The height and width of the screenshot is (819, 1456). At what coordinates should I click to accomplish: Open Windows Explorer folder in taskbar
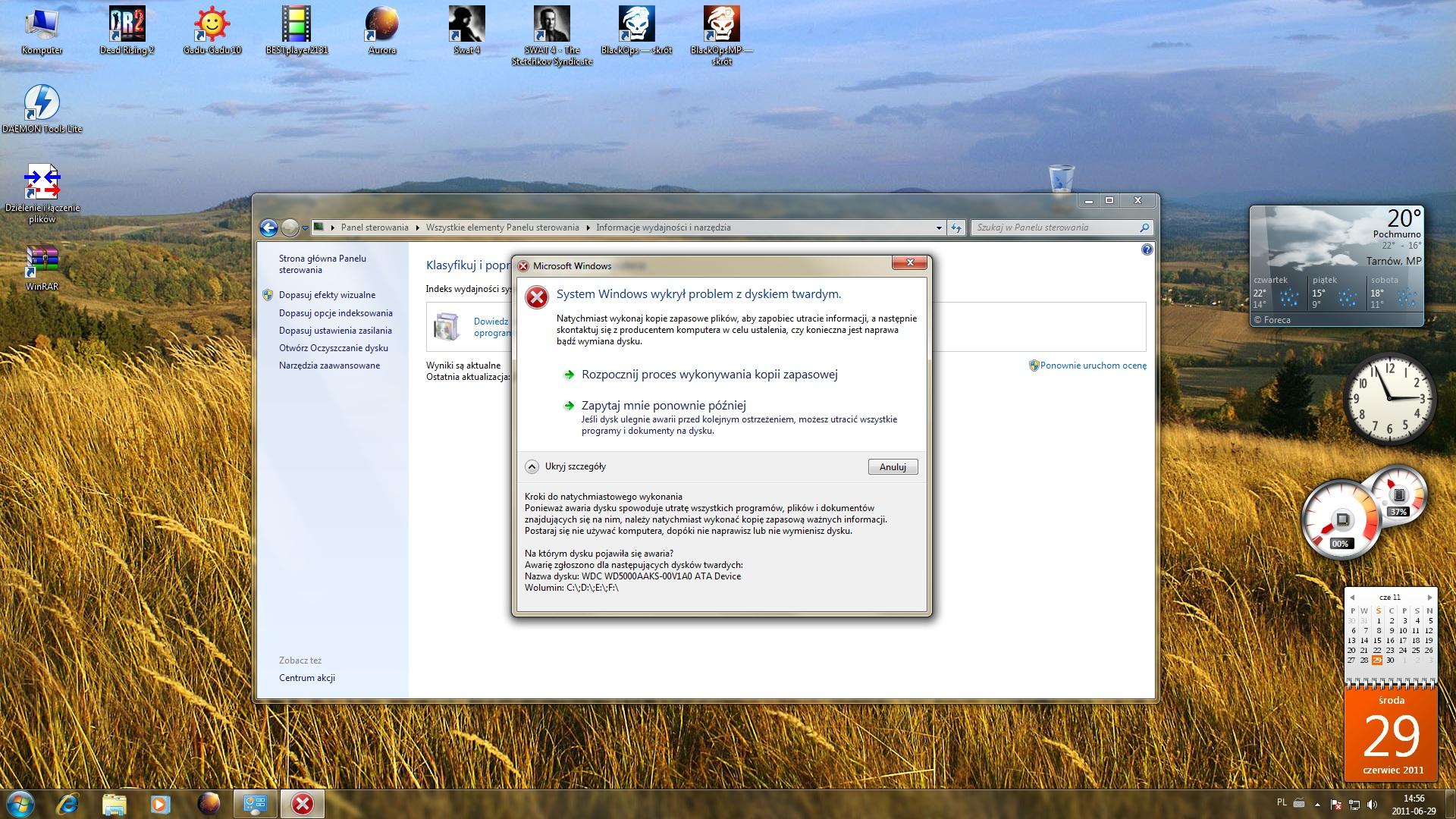pyautogui.click(x=114, y=804)
